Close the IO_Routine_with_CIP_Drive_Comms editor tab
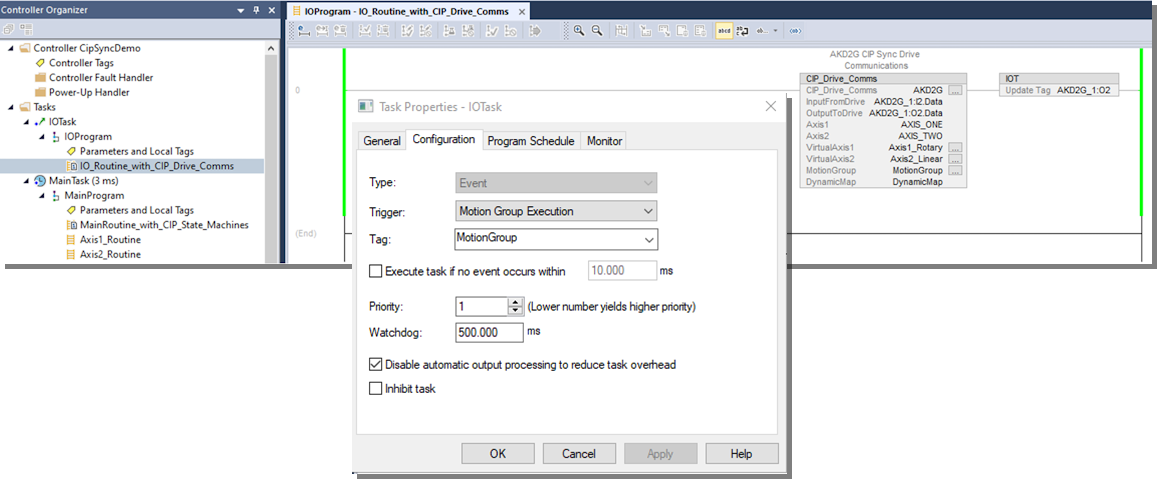 (x=520, y=12)
